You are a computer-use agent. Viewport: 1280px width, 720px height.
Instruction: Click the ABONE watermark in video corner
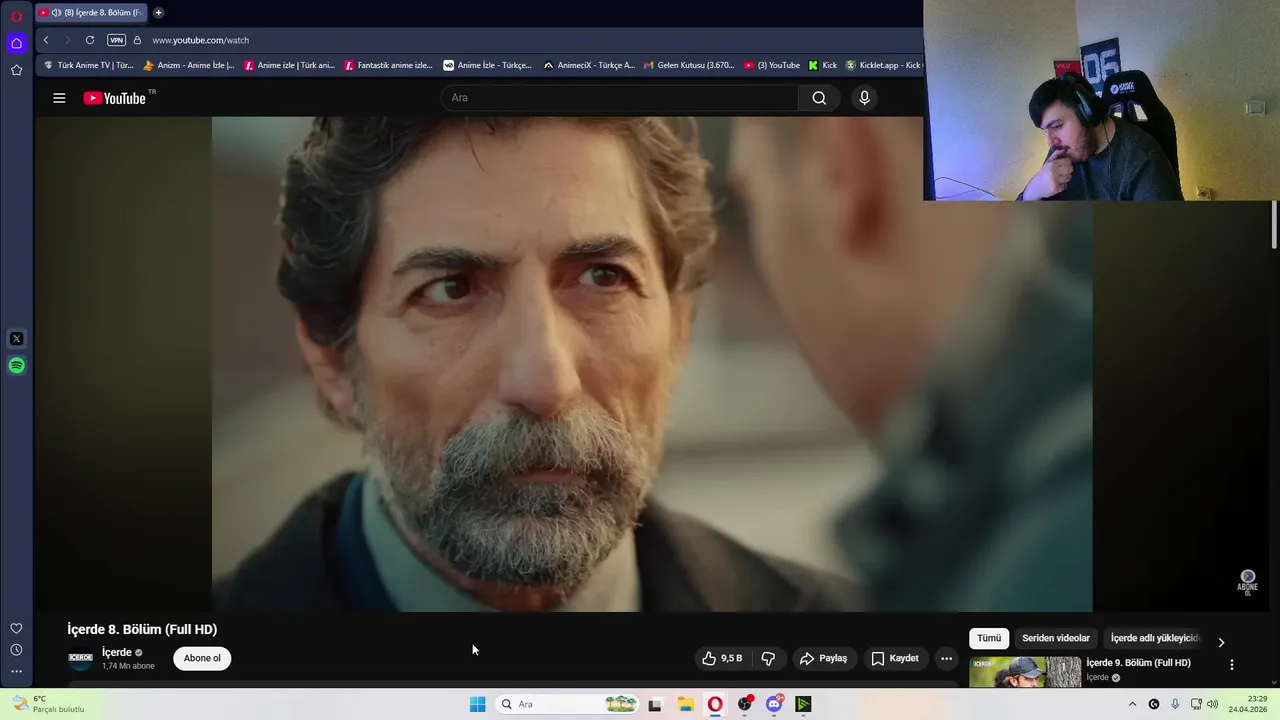[x=1247, y=581]
